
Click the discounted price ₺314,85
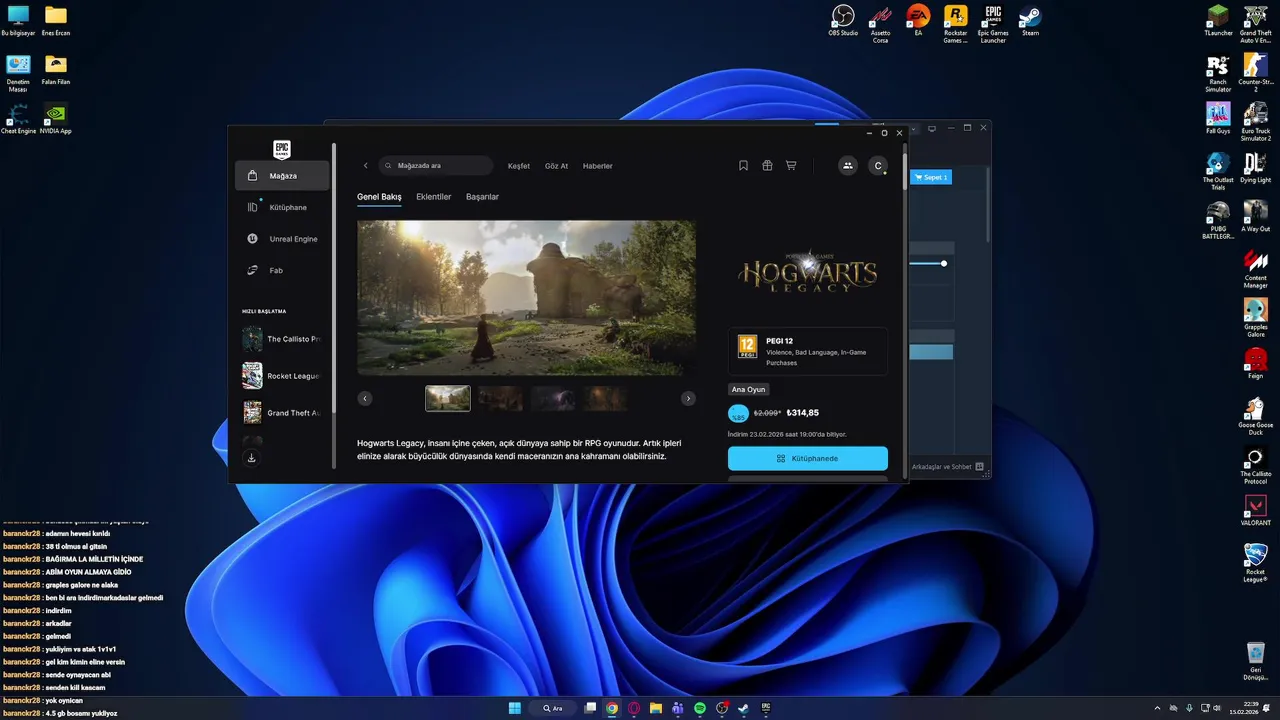(803, 413)
